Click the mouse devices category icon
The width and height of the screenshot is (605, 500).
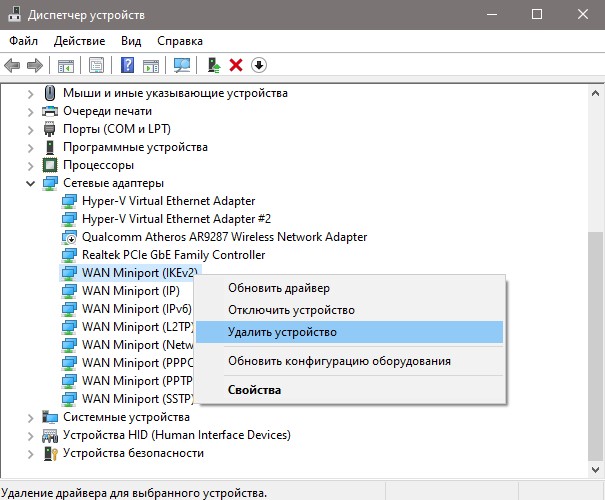pos(50,93)
